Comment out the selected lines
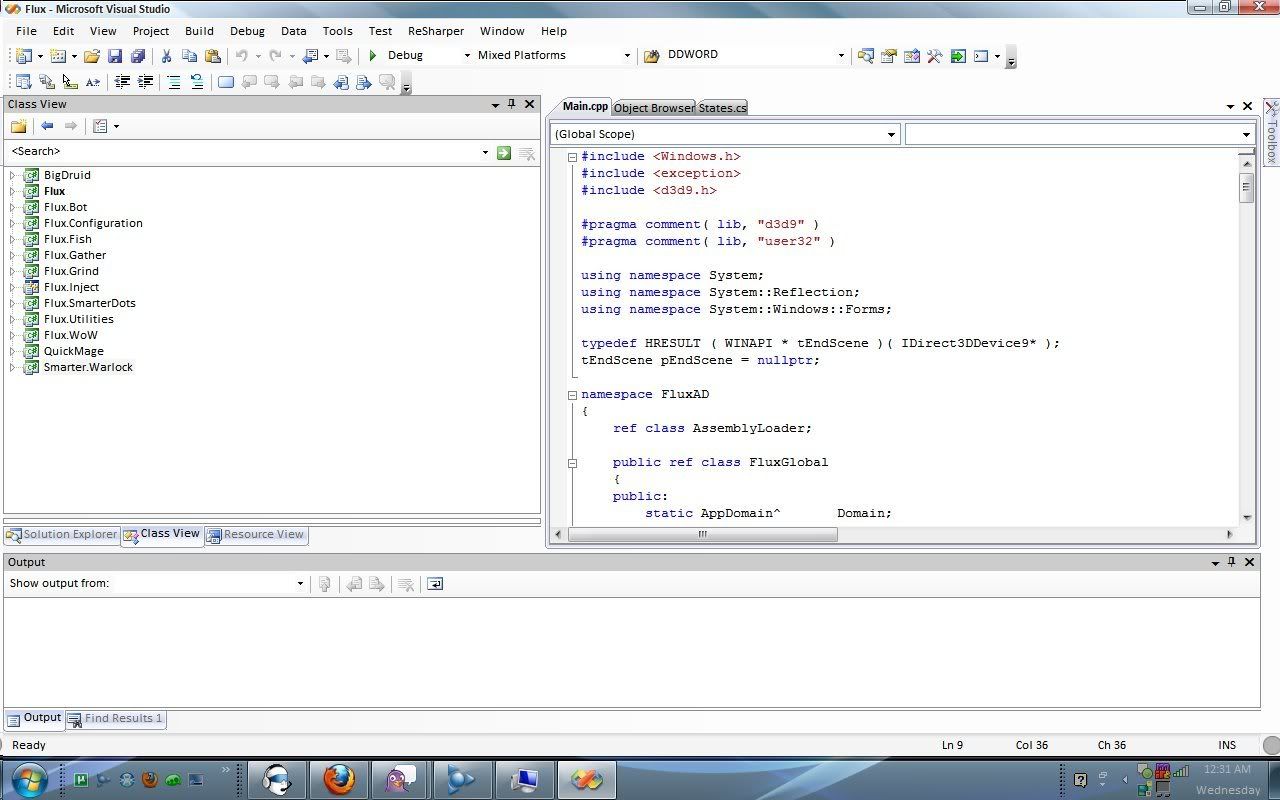1280x800 pixels. tap(173, 82)
